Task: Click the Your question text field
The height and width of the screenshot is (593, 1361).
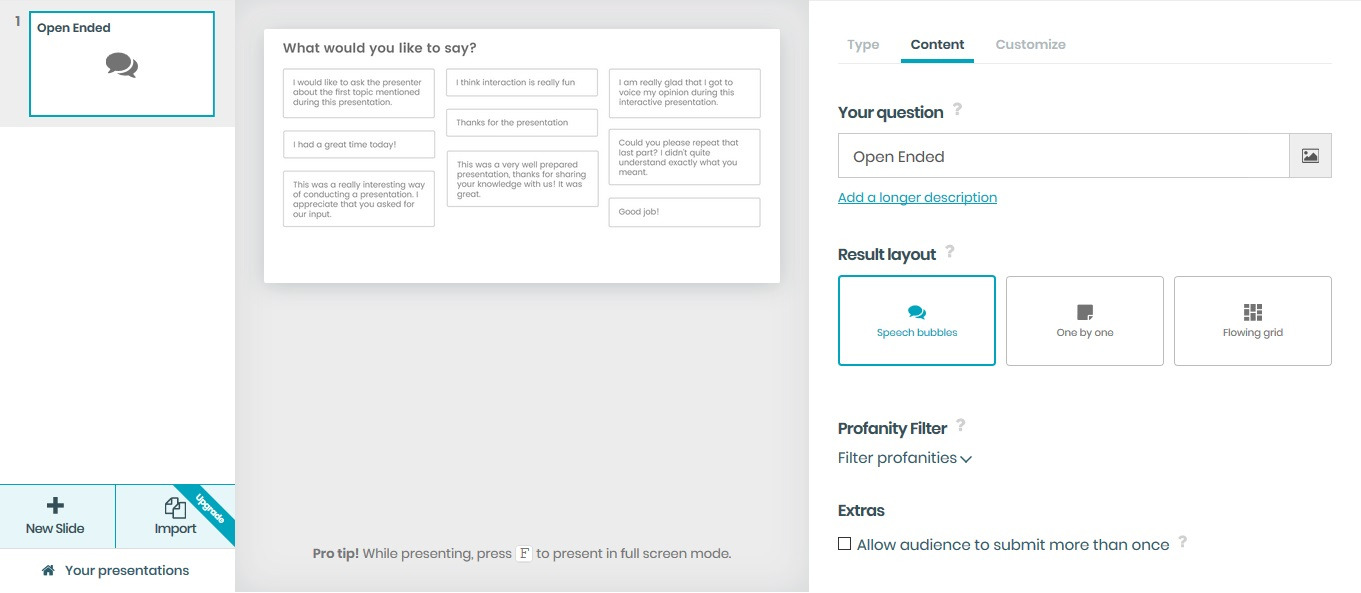Action: click(x=1063, y=156)
